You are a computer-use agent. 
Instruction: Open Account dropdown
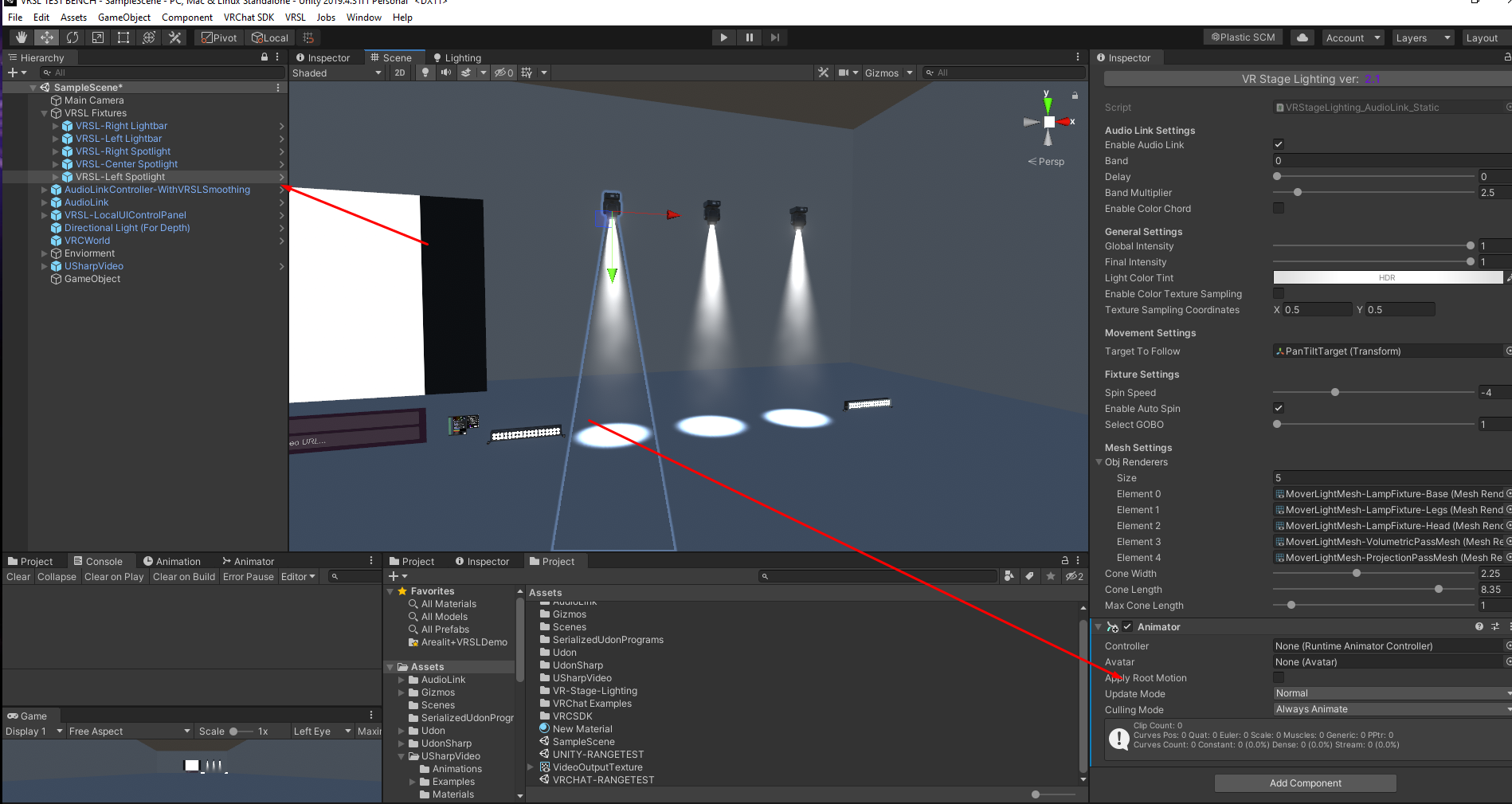pos(1352,37)
